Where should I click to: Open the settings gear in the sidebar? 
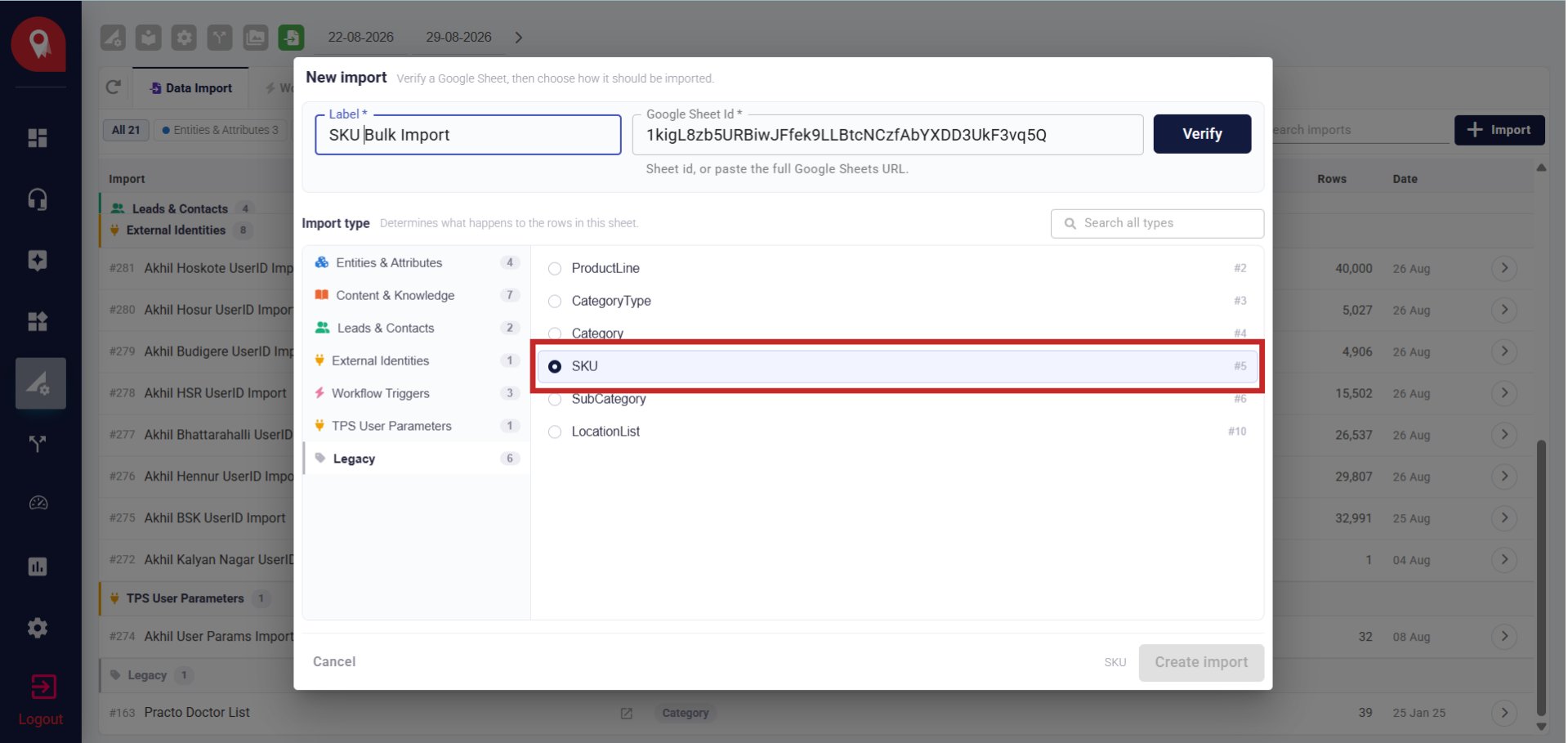click(x=38, y=628)
